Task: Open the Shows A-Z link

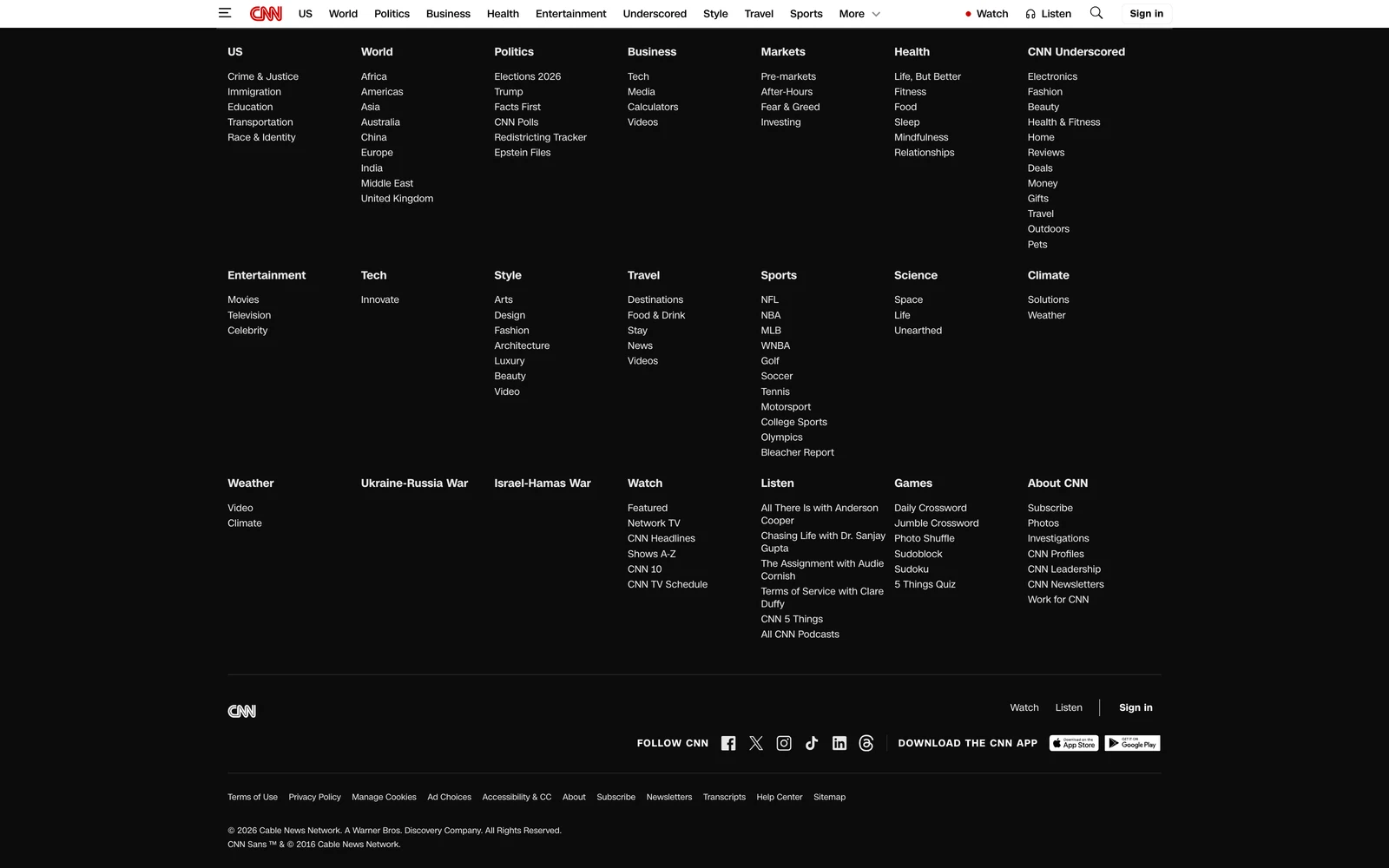Action: (x=652, y=554)
